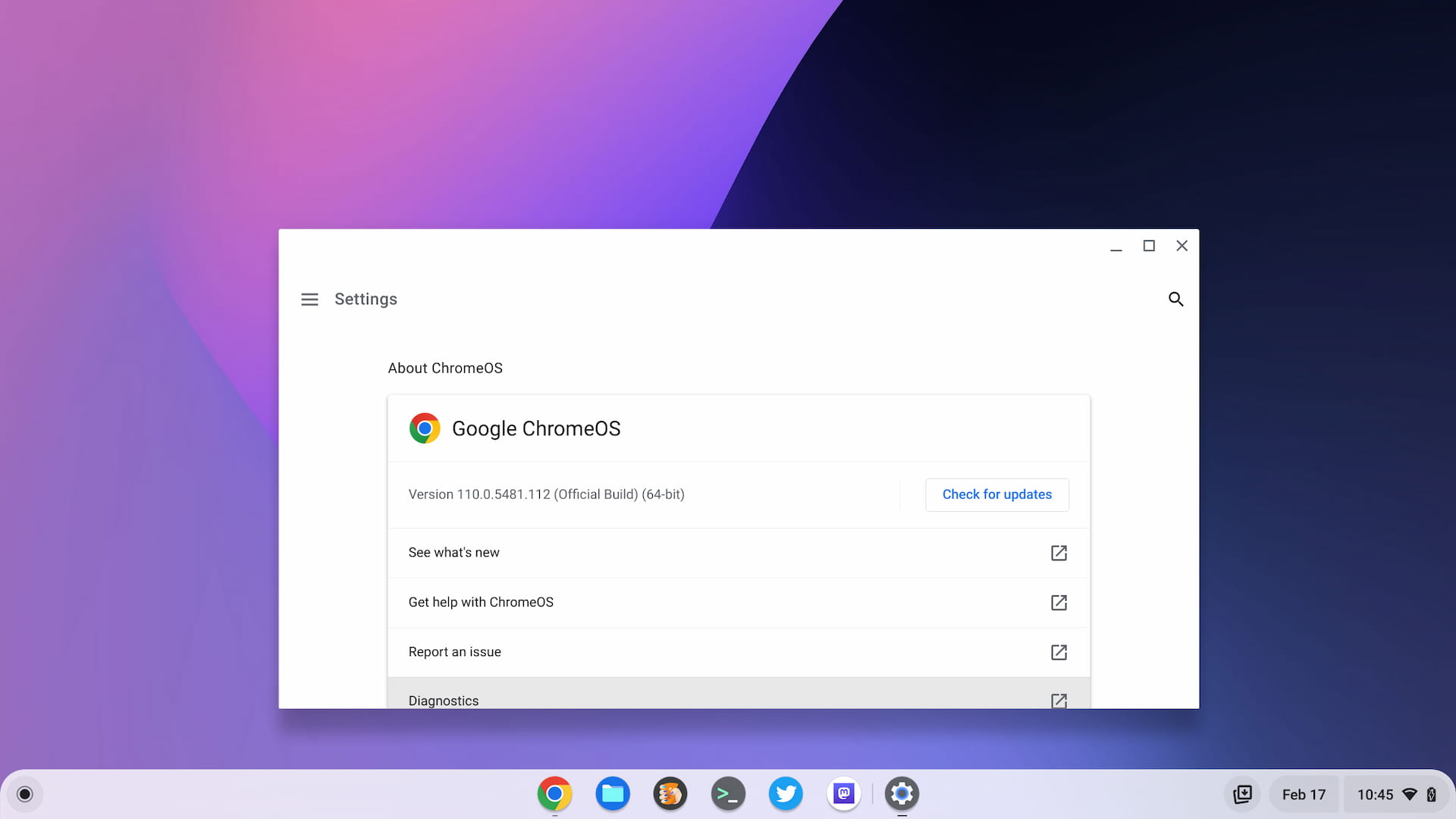Click the About ChromeOS breadcrumb
The height and width of the screenshot is (819, 1456).
(x=445, y=368)
